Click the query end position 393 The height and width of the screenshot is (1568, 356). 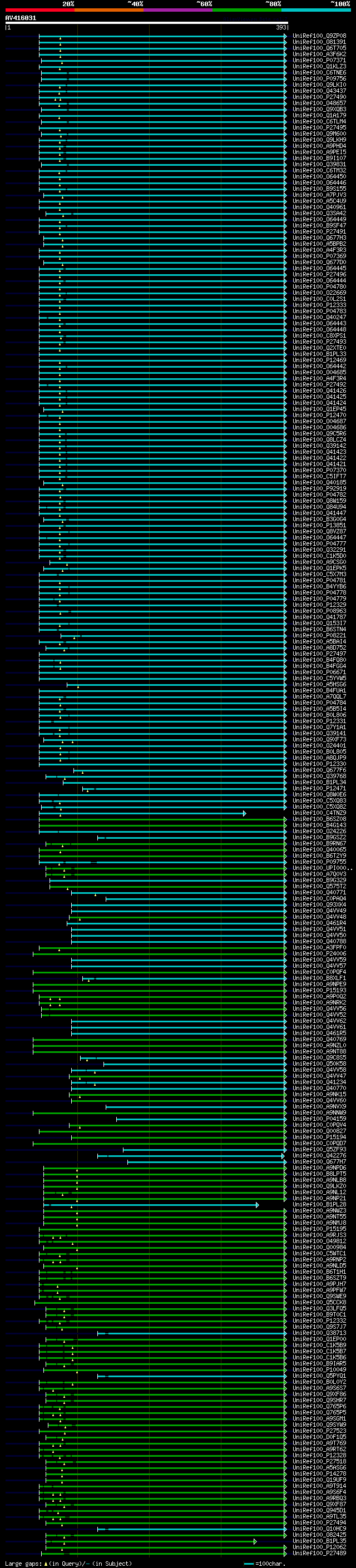(281, 27)
